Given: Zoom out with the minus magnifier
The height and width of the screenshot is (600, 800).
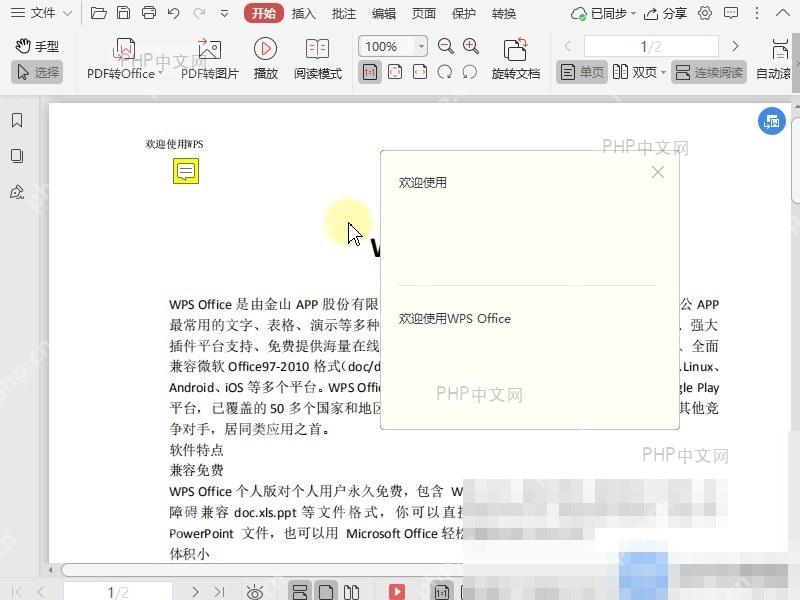Looking at the screenshot, I should click(445, 46).
